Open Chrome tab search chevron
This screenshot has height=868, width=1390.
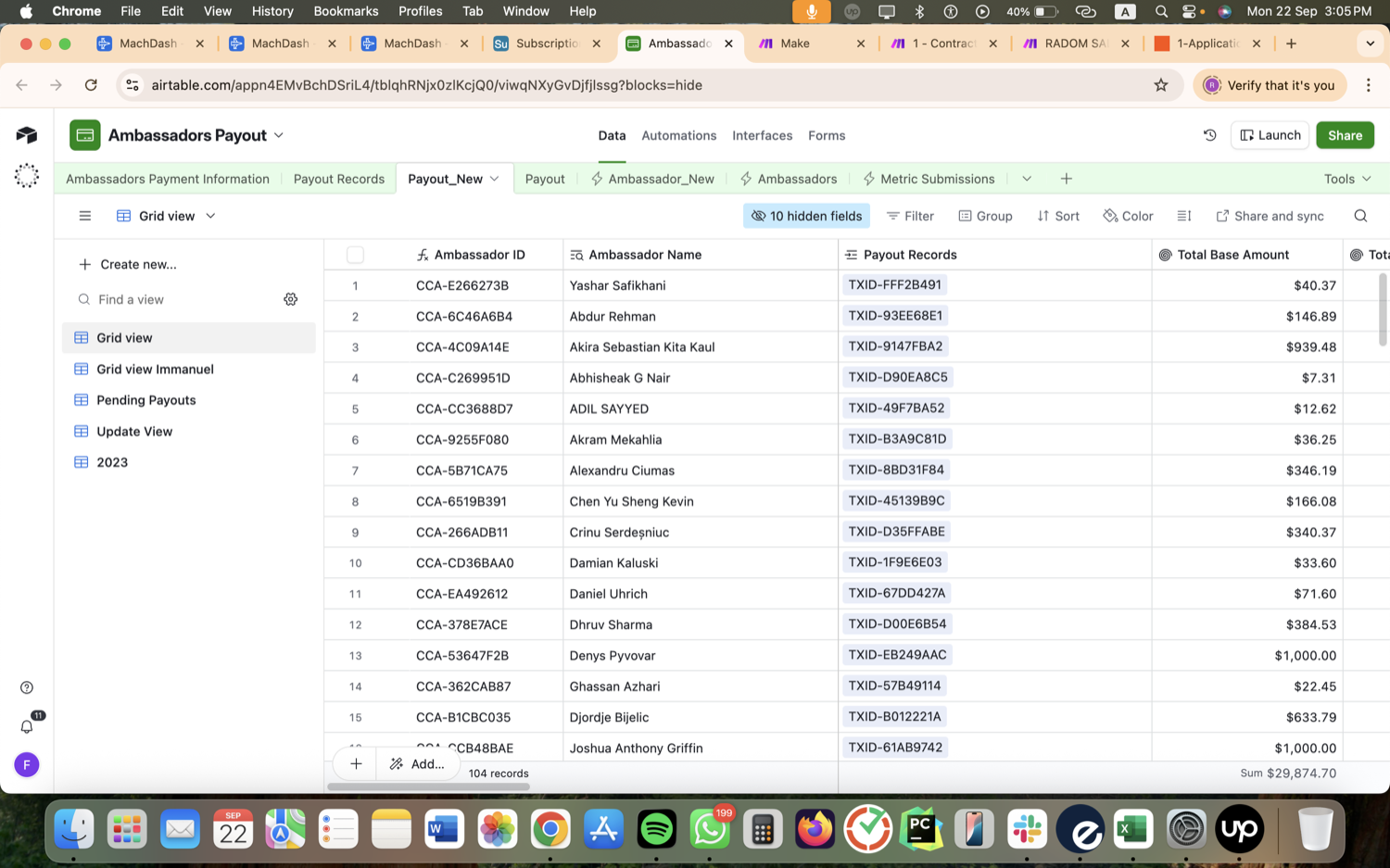tap(1370, 44)
